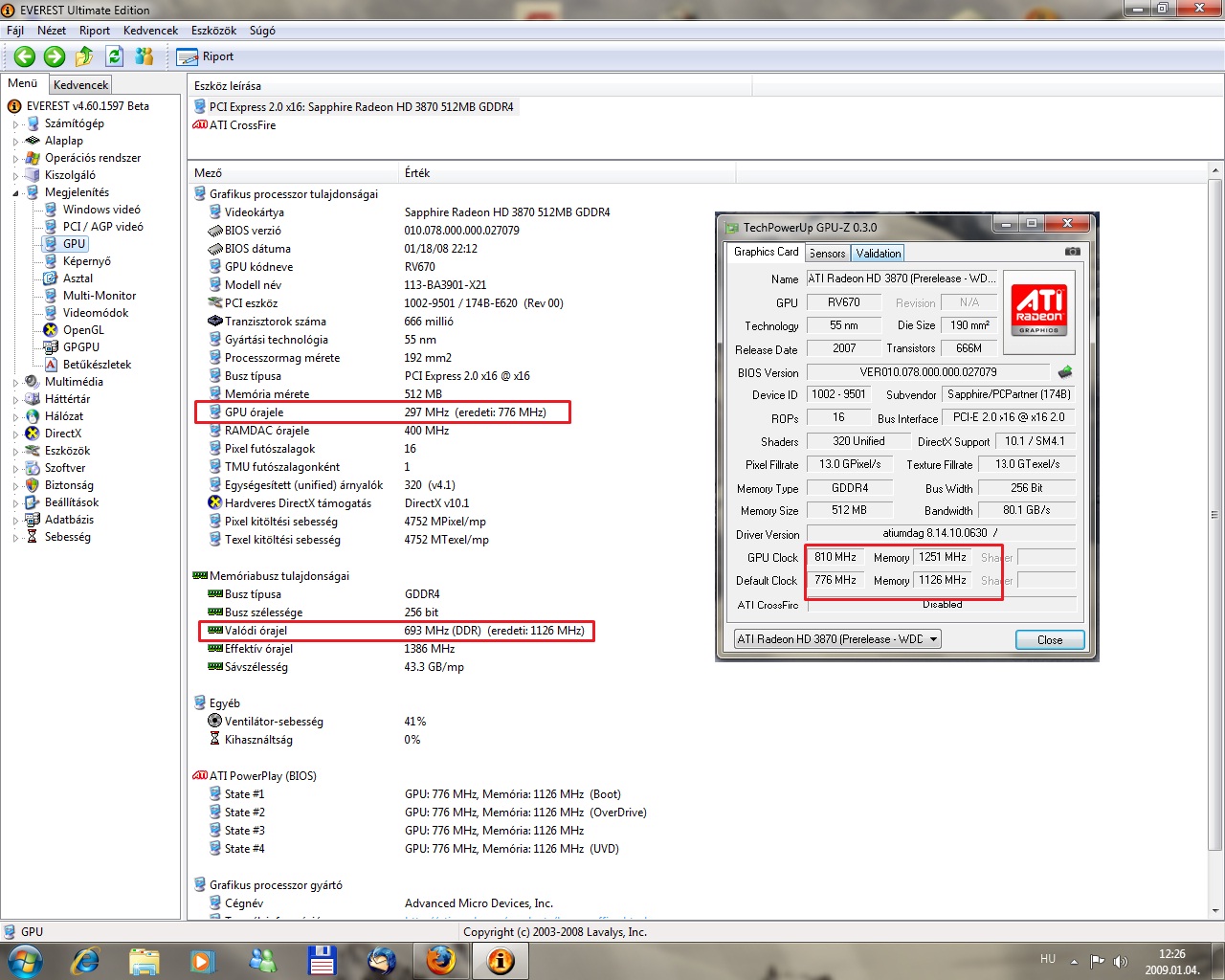The image size is (1225, 980).
Task: Switch to GPU-Z Sensors tab
Action: tap(827, 254)
